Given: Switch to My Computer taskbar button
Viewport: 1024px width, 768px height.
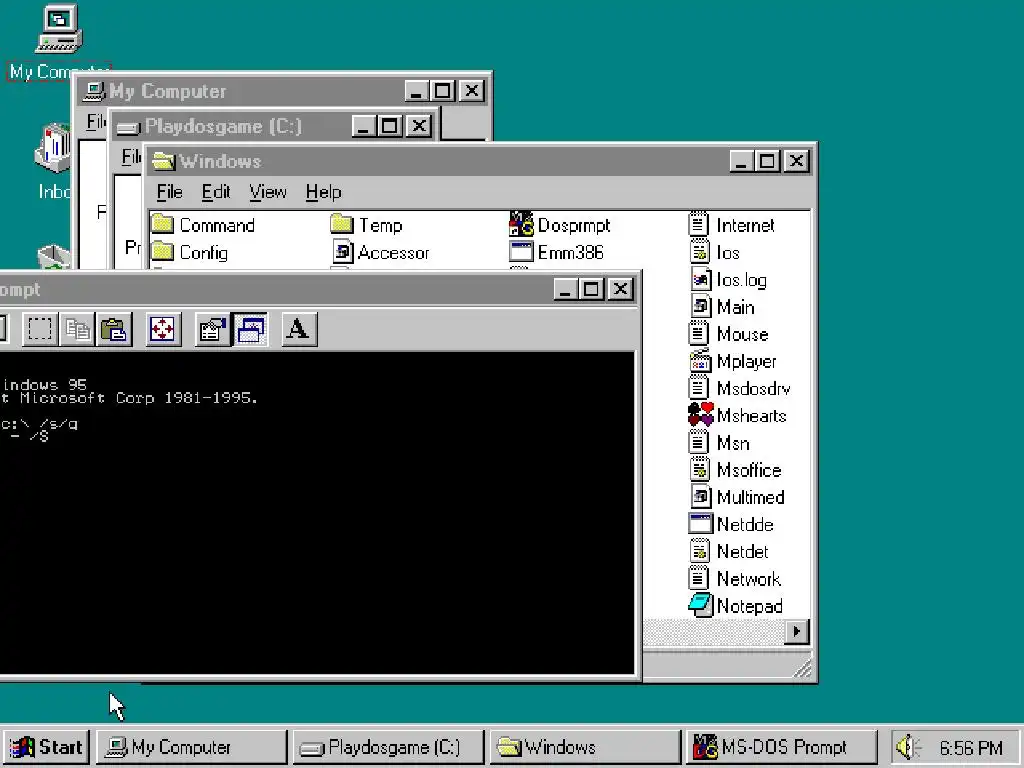Looking at the screenshot, I should click(191, 747).
